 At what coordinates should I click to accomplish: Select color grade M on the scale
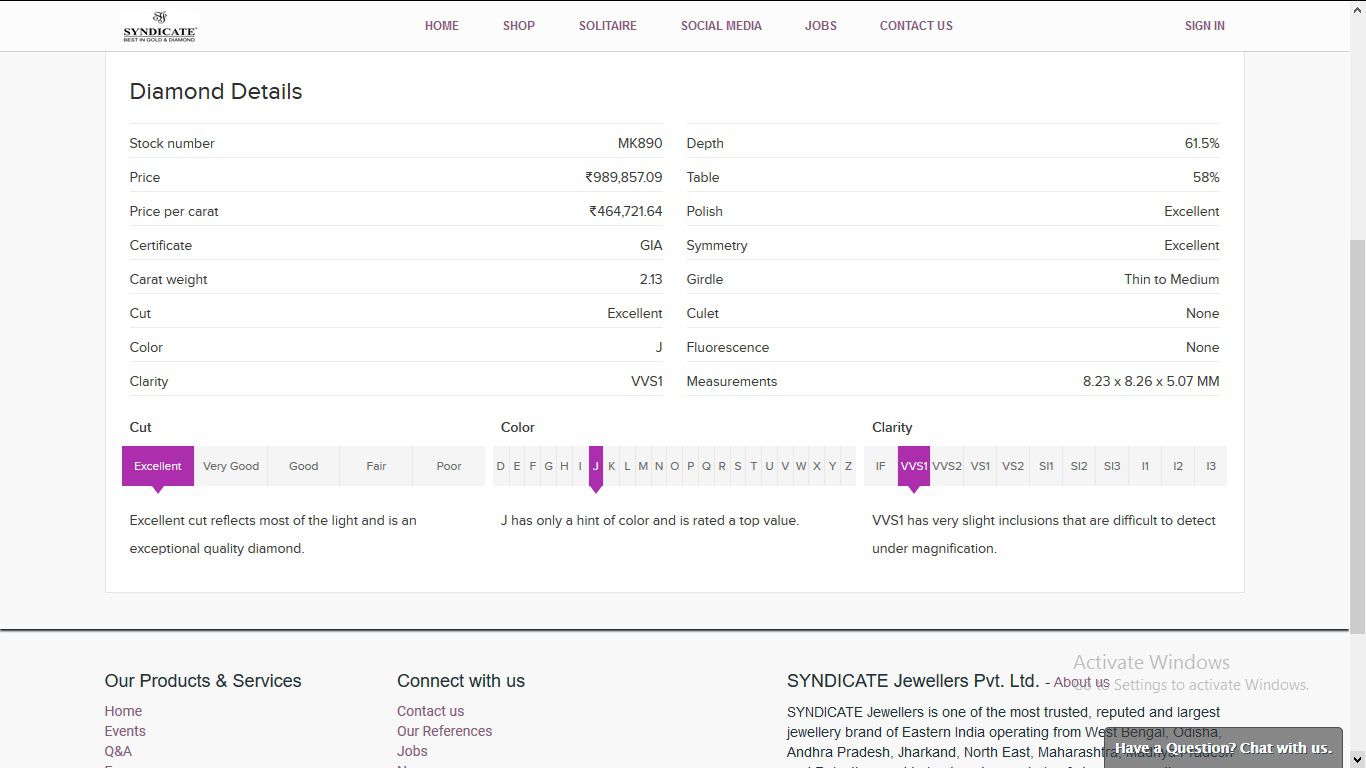pyautogui.click(x=643, y=466)
